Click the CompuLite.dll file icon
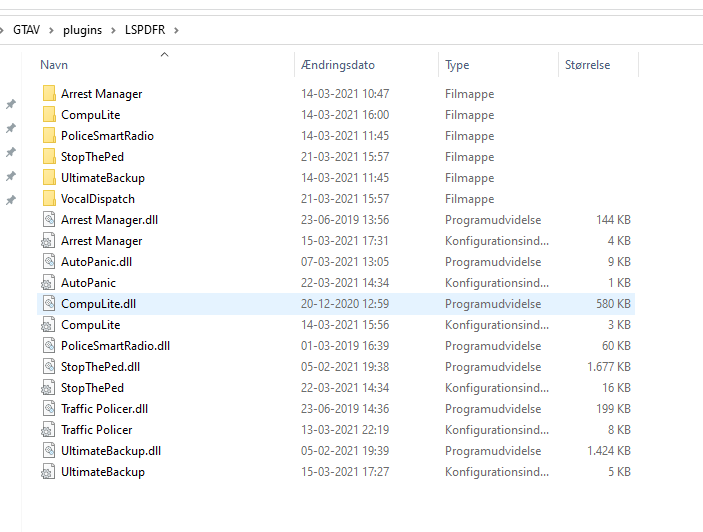 pyautogui.click(x=49, y=304)
